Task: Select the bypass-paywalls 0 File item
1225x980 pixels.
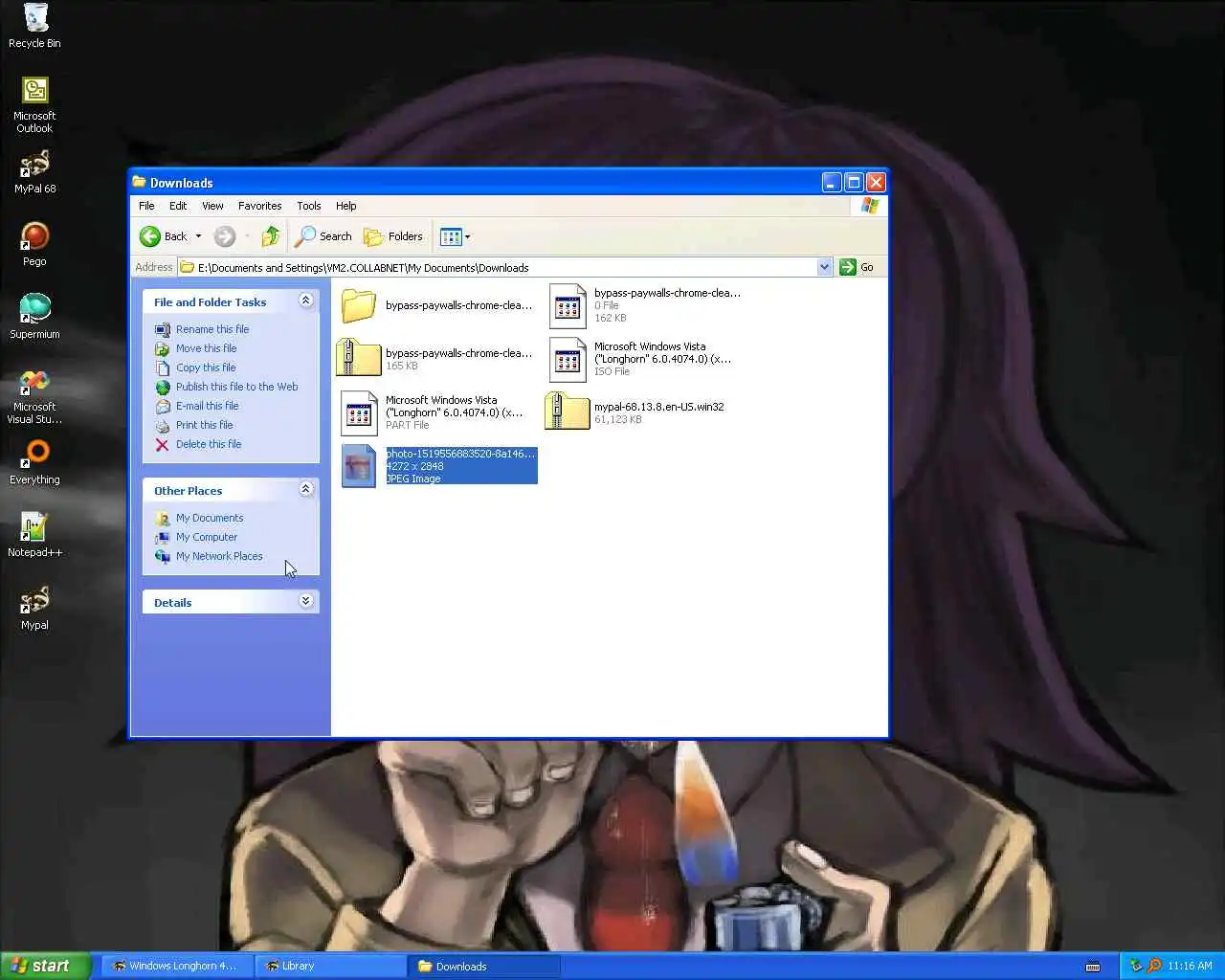Action: 644,305
